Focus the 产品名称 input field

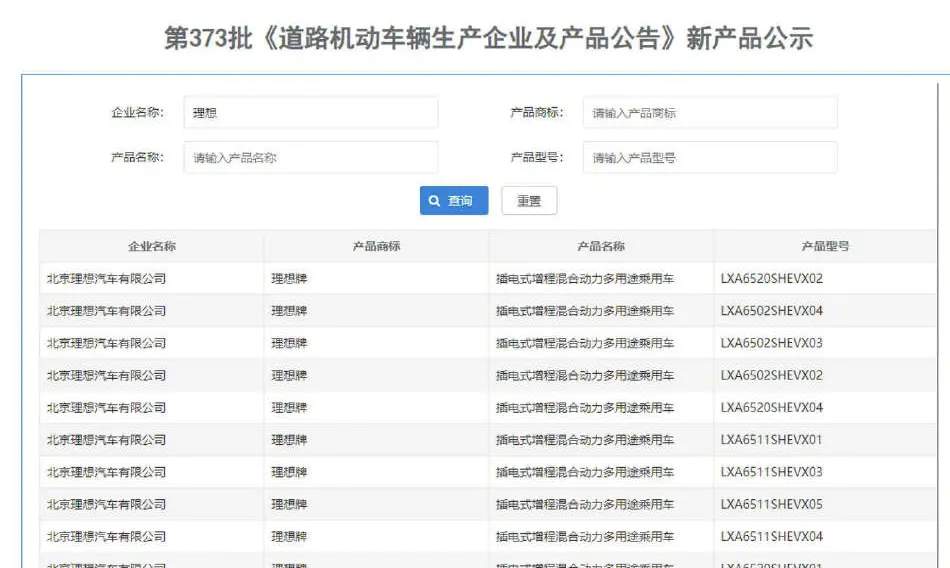311,158
